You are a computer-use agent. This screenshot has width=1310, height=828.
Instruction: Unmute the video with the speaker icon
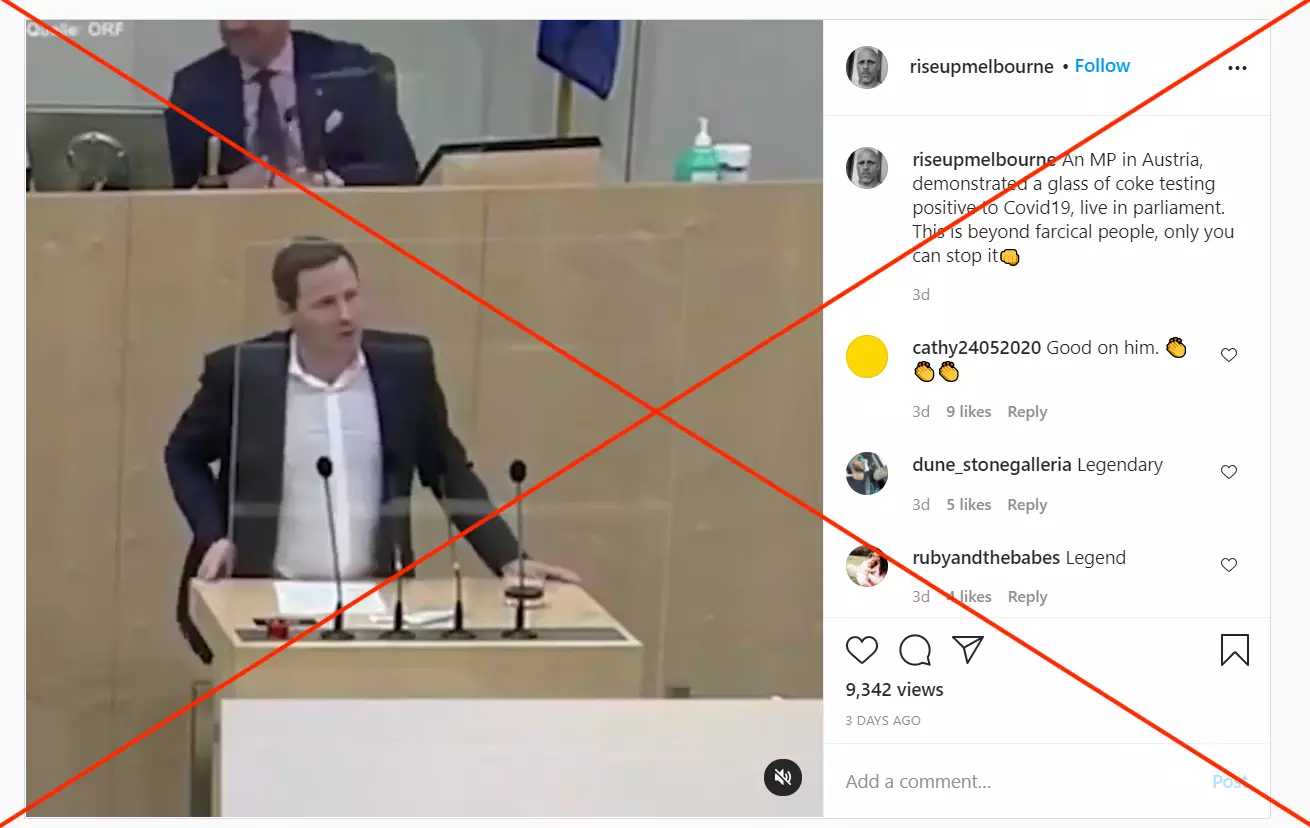(x=784, y=777)
